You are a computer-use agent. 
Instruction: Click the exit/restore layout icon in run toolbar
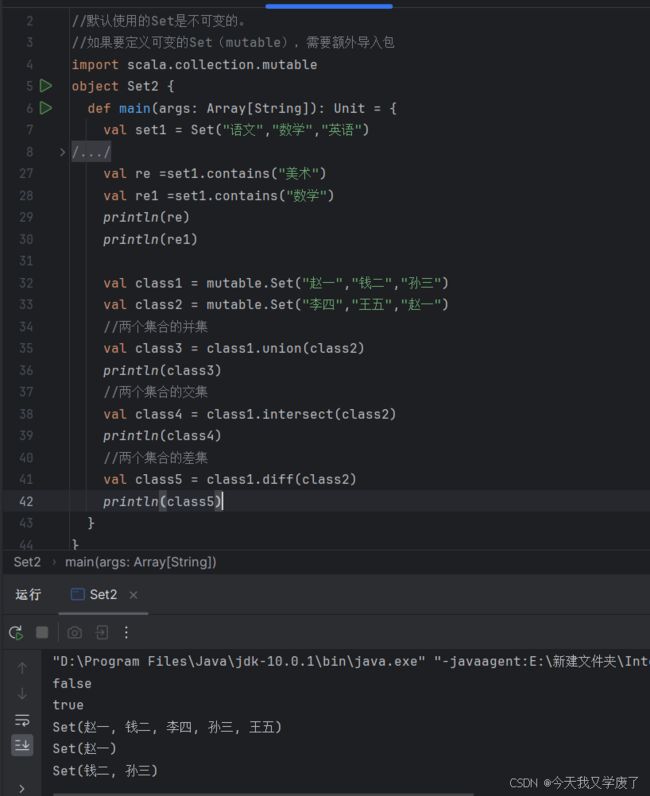point(102,633)
